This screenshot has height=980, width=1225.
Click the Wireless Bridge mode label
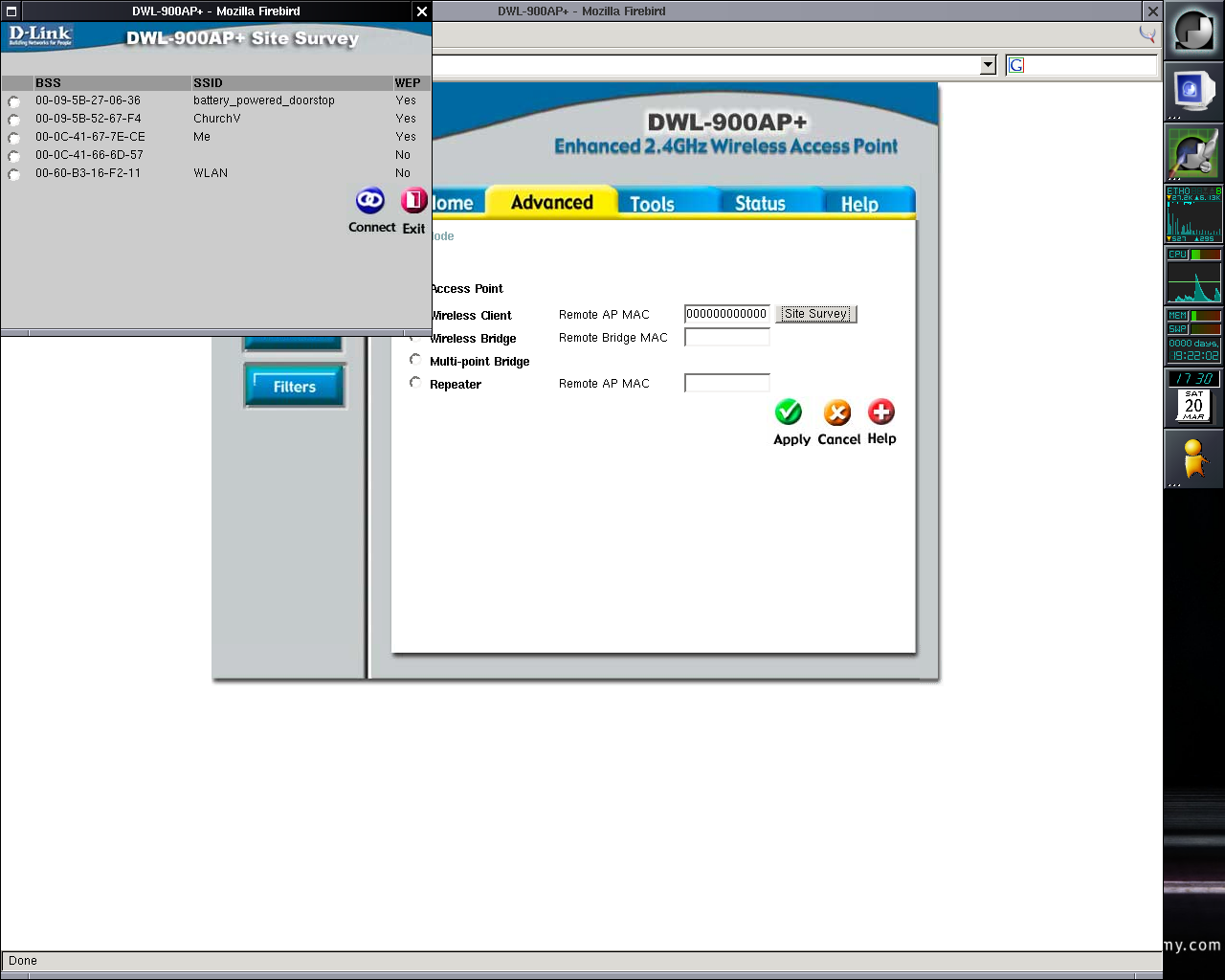point(474,339)
